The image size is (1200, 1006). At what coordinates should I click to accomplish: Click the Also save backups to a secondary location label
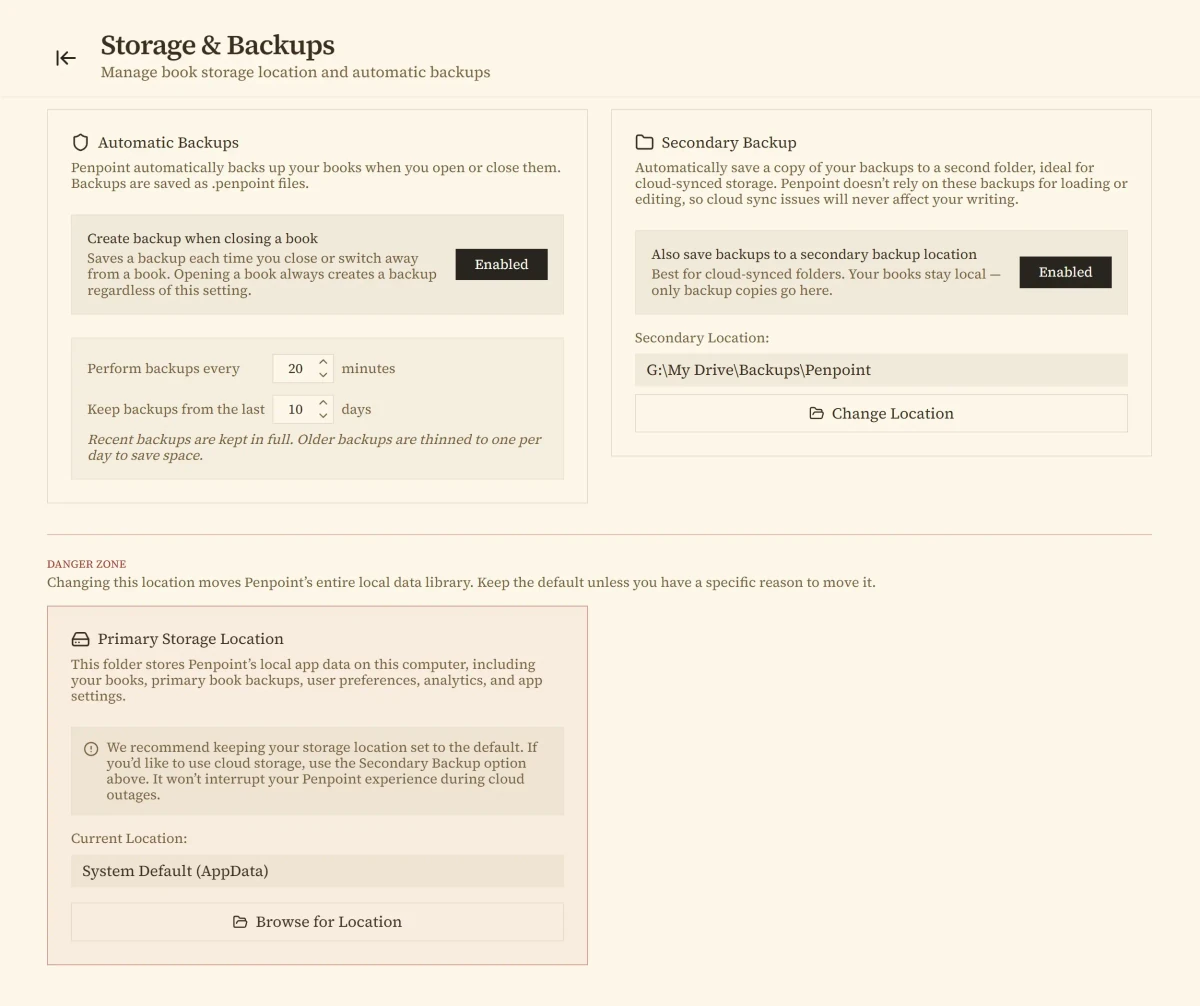click(x=814, y=254)
